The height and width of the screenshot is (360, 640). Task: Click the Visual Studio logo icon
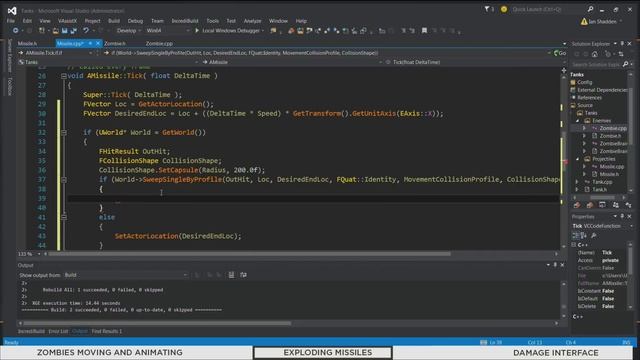tap(12, 11)
